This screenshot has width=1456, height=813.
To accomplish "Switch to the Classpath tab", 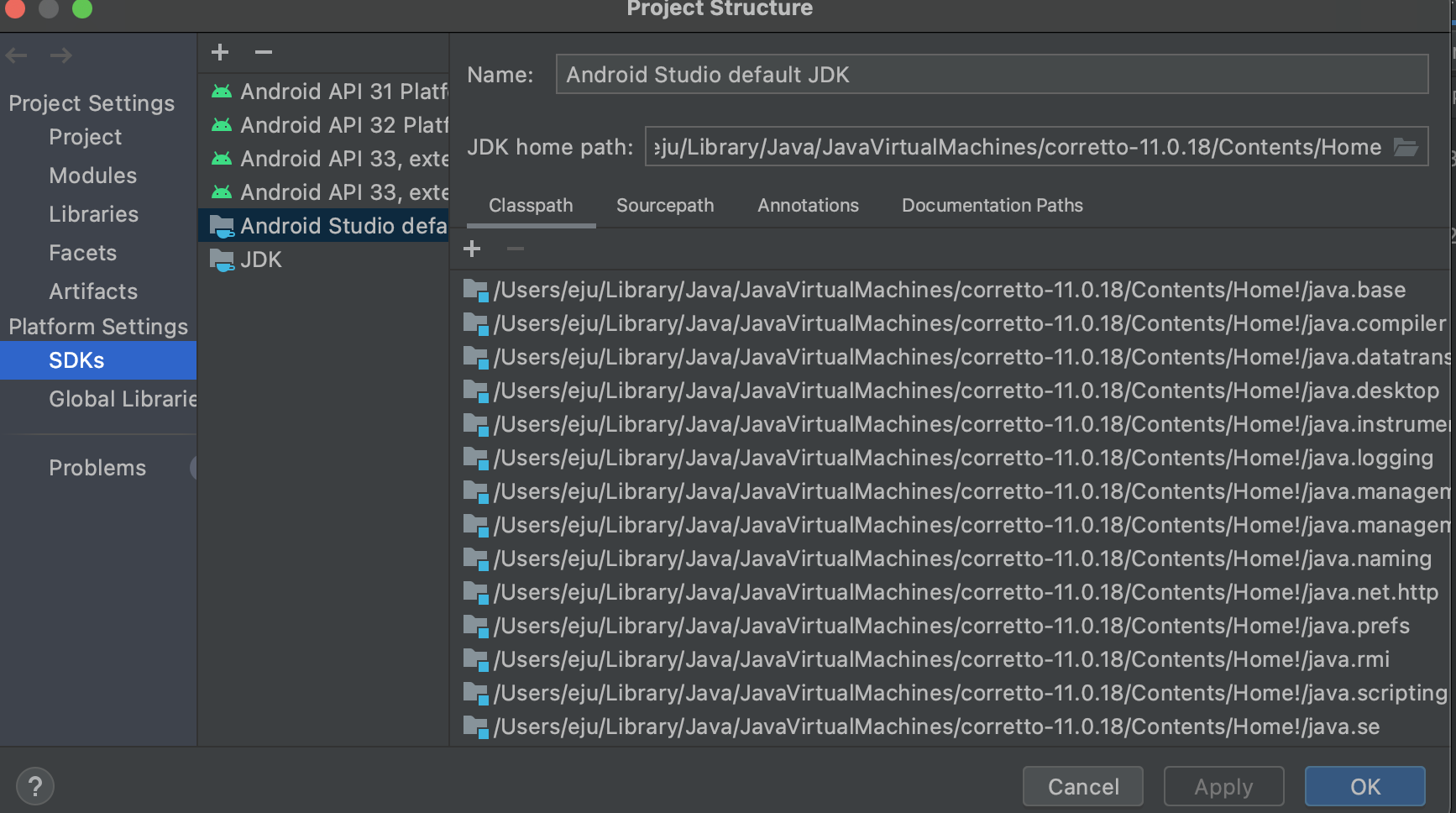I will click(531, 206).
